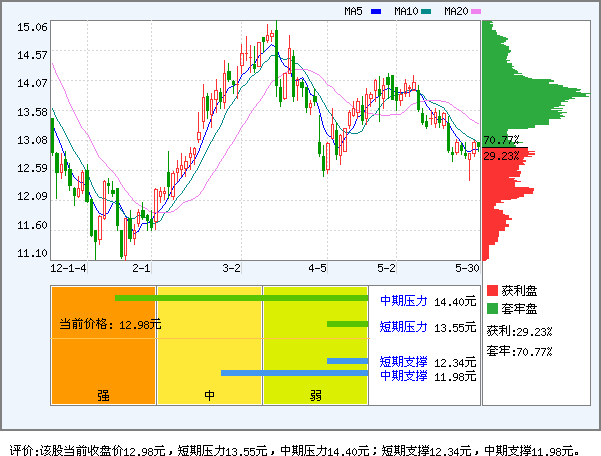This screenshot has height=456, width=601.
Task: Click the 获利:29.23% statistic
Action: click(x=519, y=331)
